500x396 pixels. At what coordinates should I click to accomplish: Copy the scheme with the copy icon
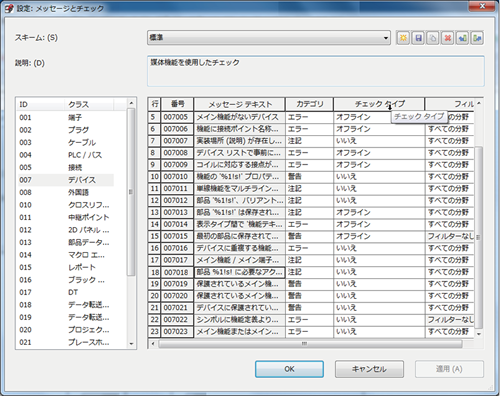coord(433,38)
